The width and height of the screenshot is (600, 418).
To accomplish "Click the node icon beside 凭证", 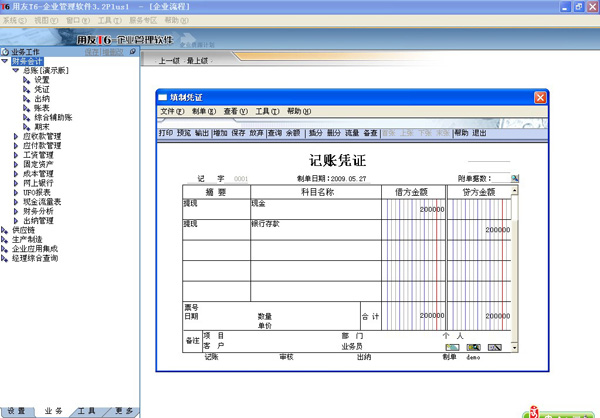I will click(26, 90).
